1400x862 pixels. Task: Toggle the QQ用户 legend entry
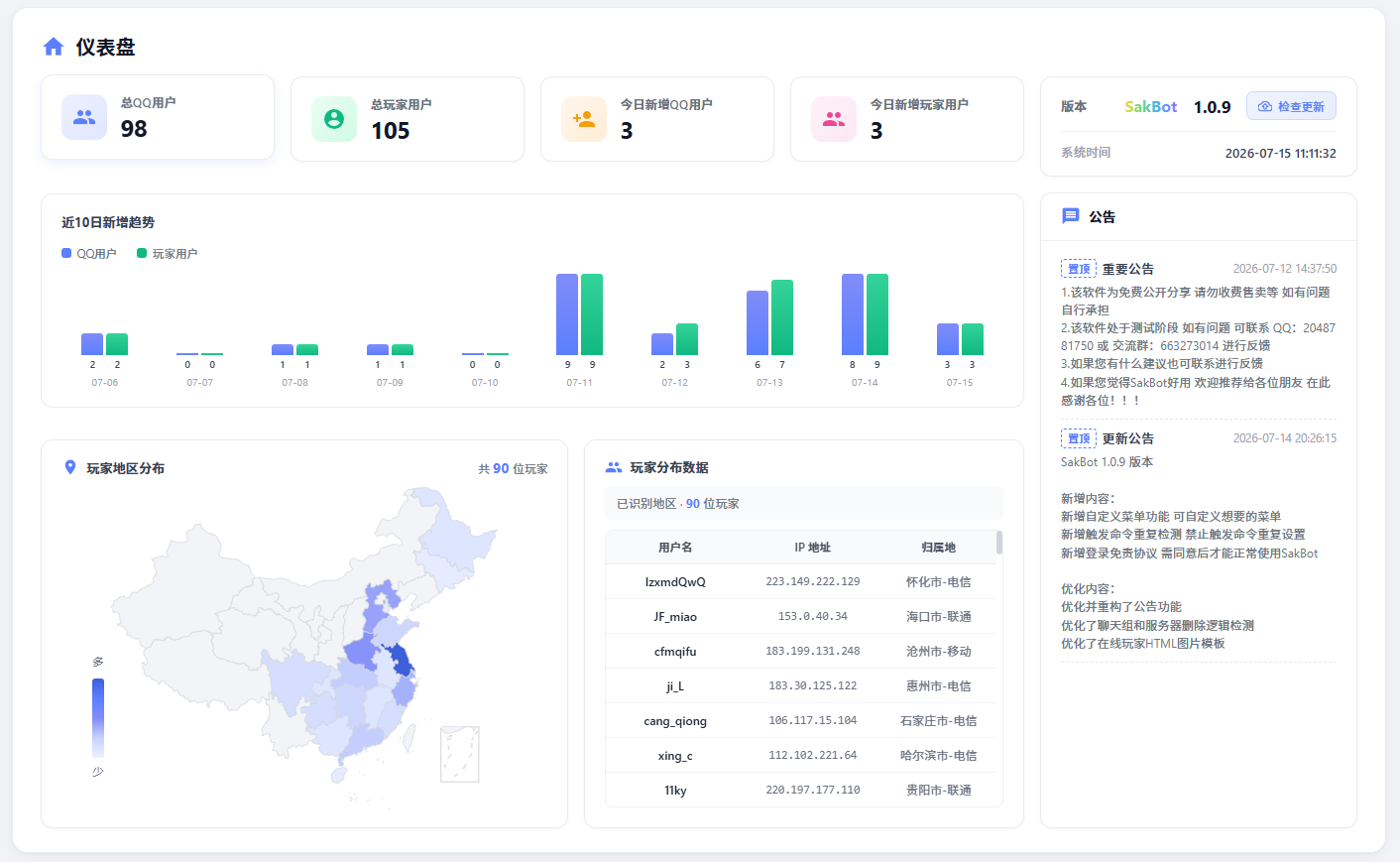[89, 254]
